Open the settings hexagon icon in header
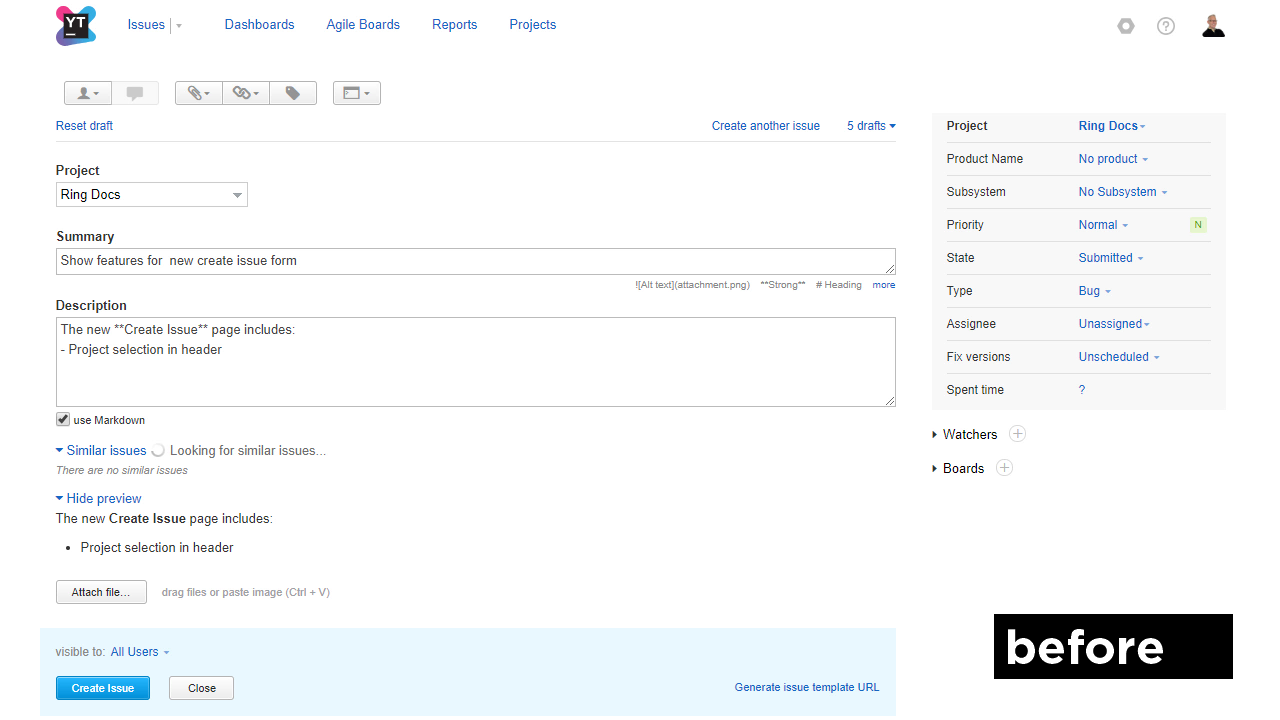Screen dimensions: 1280x720 [1126, 26]
